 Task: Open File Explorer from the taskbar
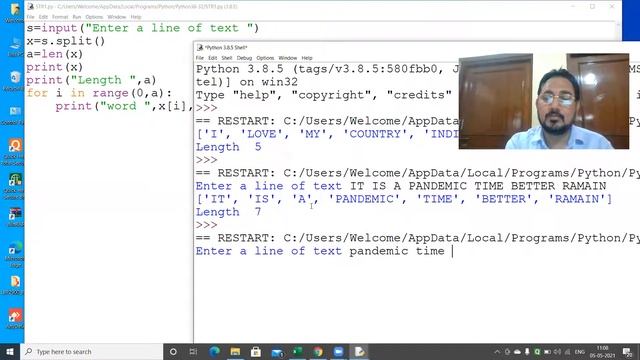pyautogui.click(x=235, y=352)
